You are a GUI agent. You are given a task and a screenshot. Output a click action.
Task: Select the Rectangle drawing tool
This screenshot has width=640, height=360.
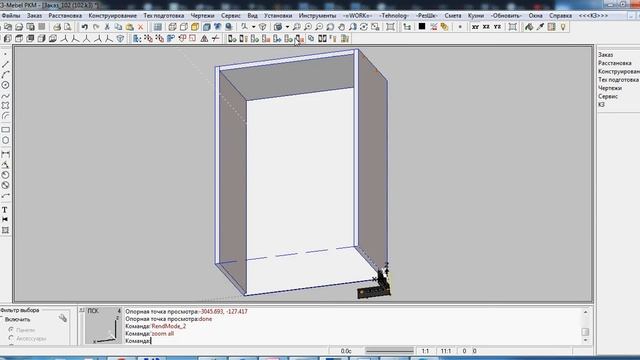click(5, 130)
